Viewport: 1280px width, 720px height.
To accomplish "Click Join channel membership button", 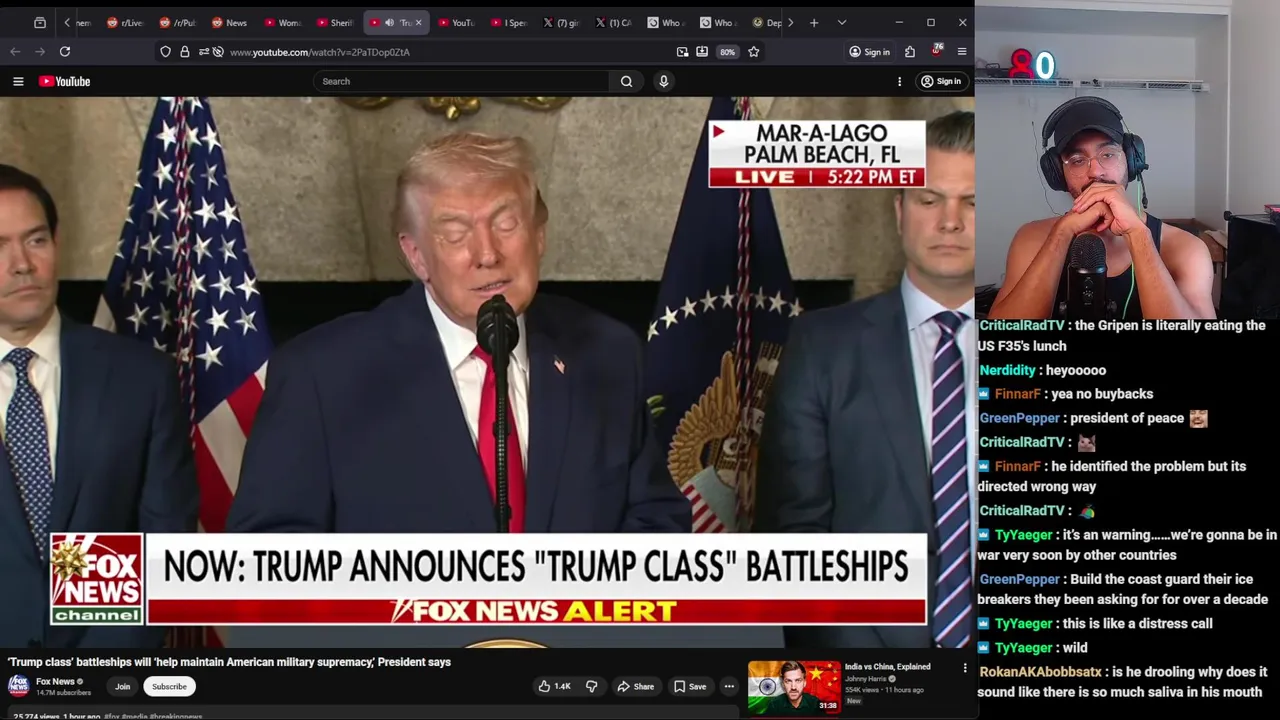I will tap(122, 687).
